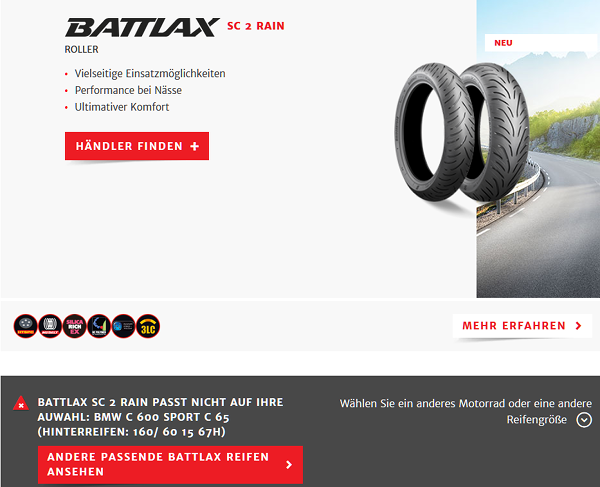
Task: Click the Monobelt technology badge
Action: 50,326
